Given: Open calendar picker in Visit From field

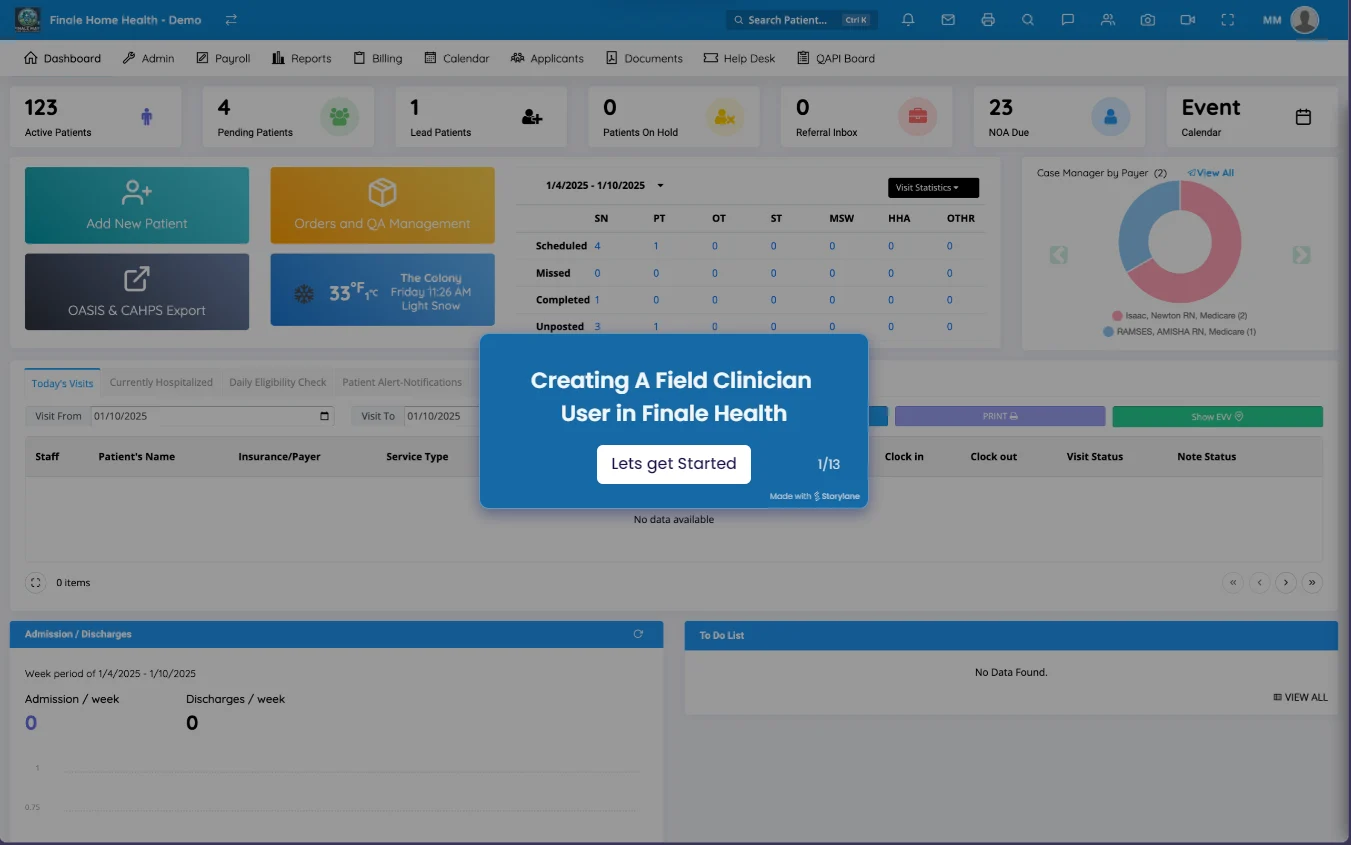Looking at the screenshot, I should [x=324, y=416].
